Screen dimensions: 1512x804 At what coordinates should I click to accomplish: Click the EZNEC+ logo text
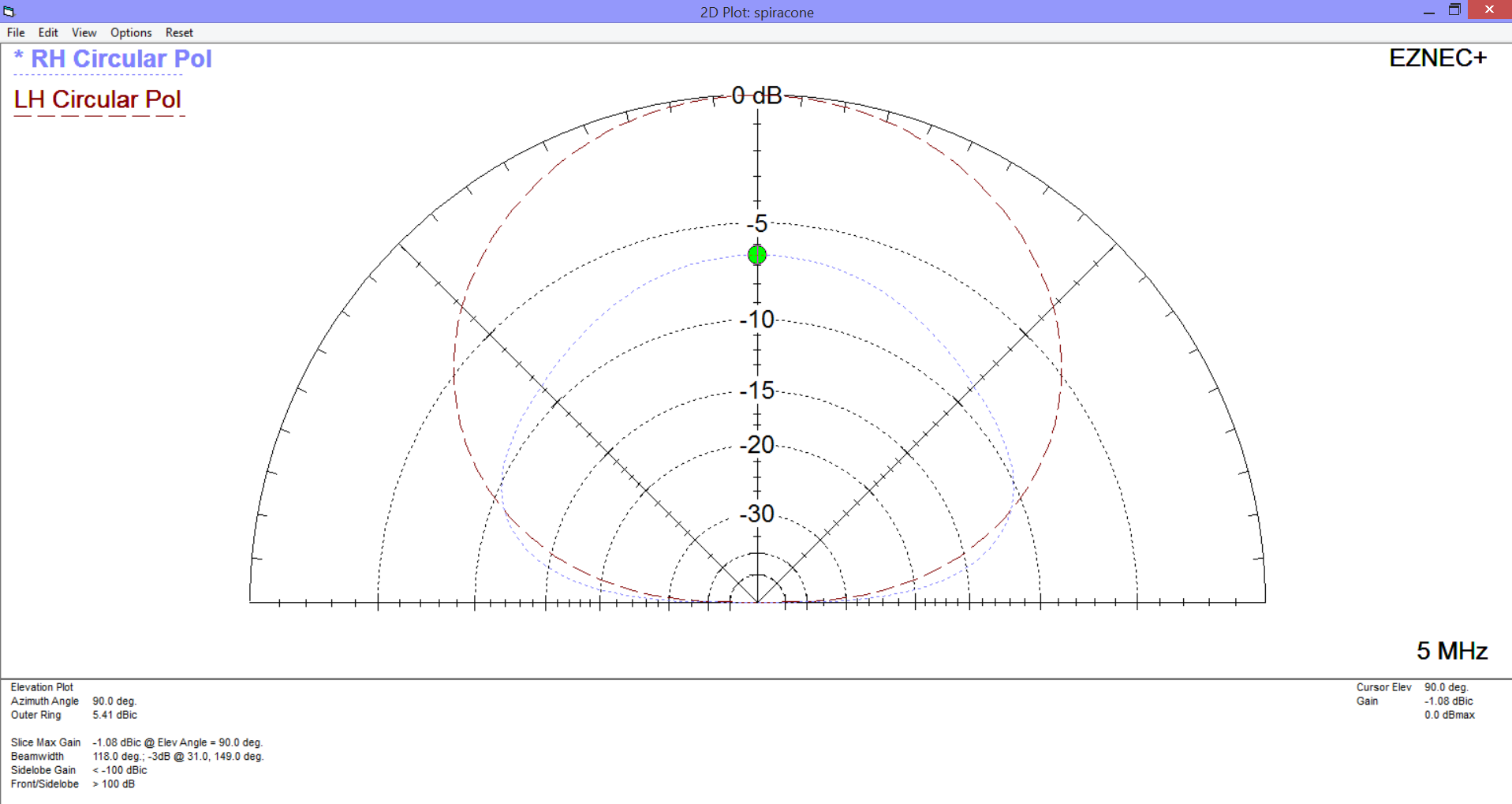tap(1437, 58)
